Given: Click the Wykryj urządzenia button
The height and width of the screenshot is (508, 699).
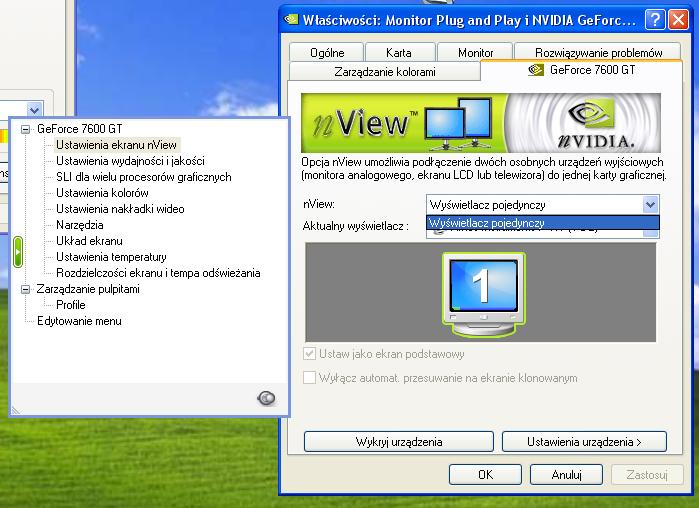Looking at the screenshot, I should tap(399, 442).
